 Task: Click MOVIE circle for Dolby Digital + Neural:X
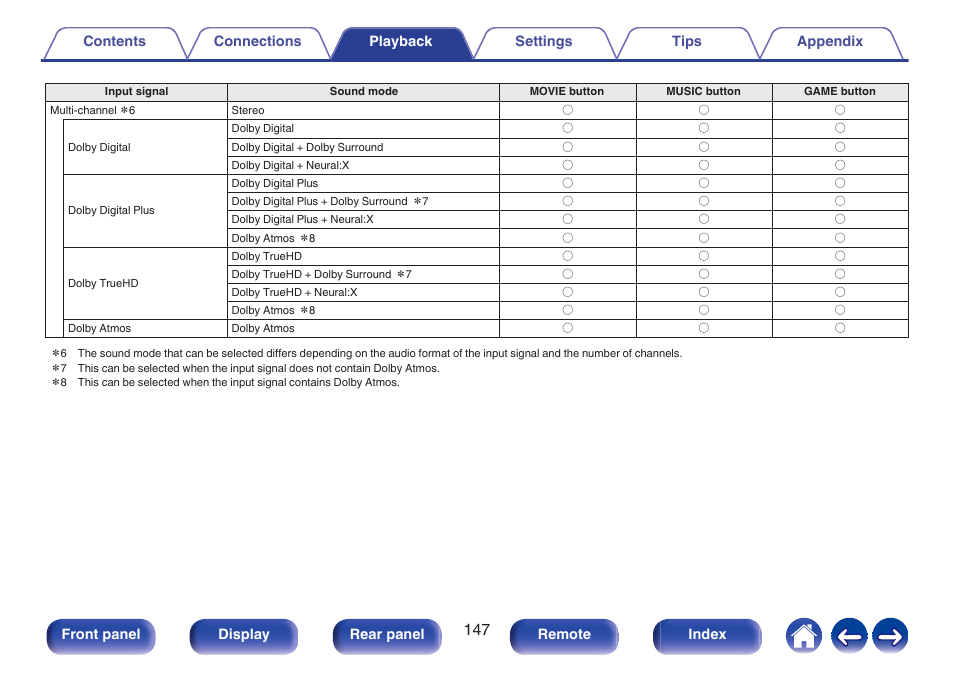click(x=568, y=166)
